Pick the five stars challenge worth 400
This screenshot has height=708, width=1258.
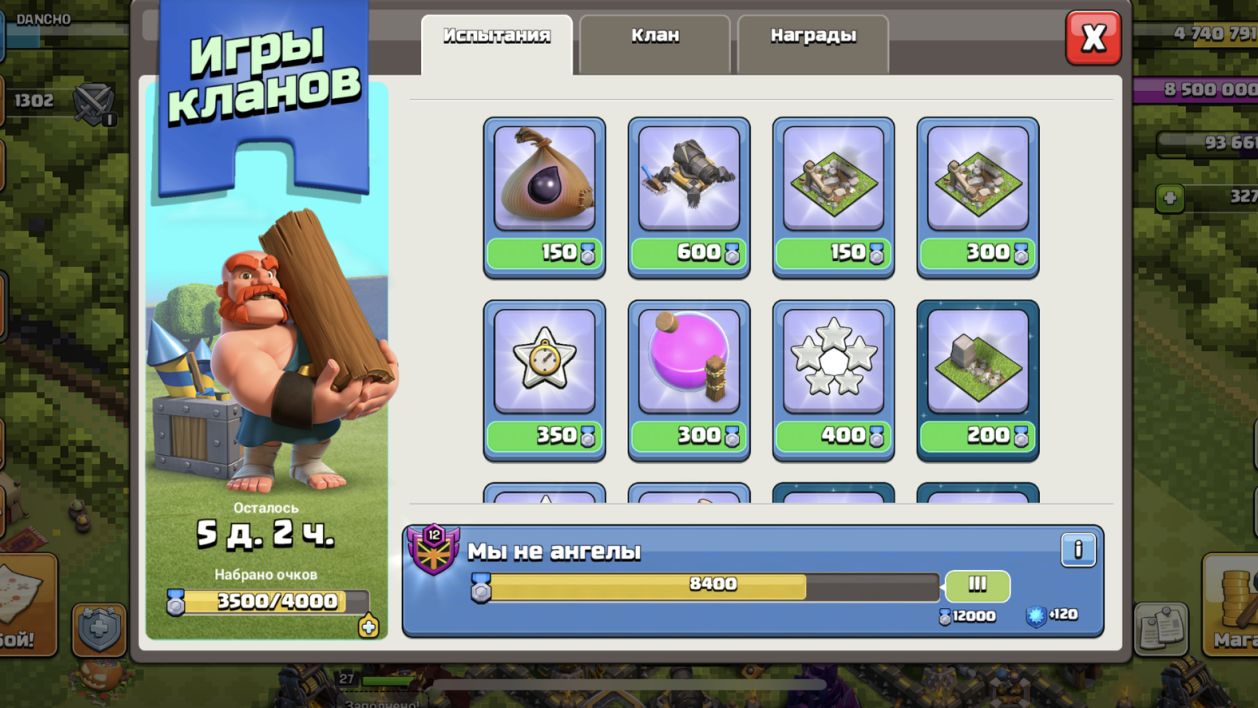pyautogui.click(x=833, y=380)
